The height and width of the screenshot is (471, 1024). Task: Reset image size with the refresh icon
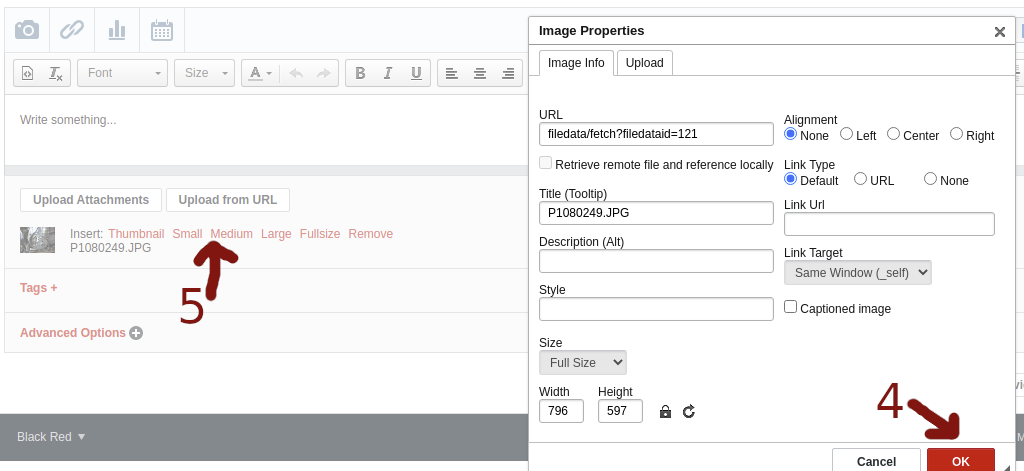tap(689, 411)
